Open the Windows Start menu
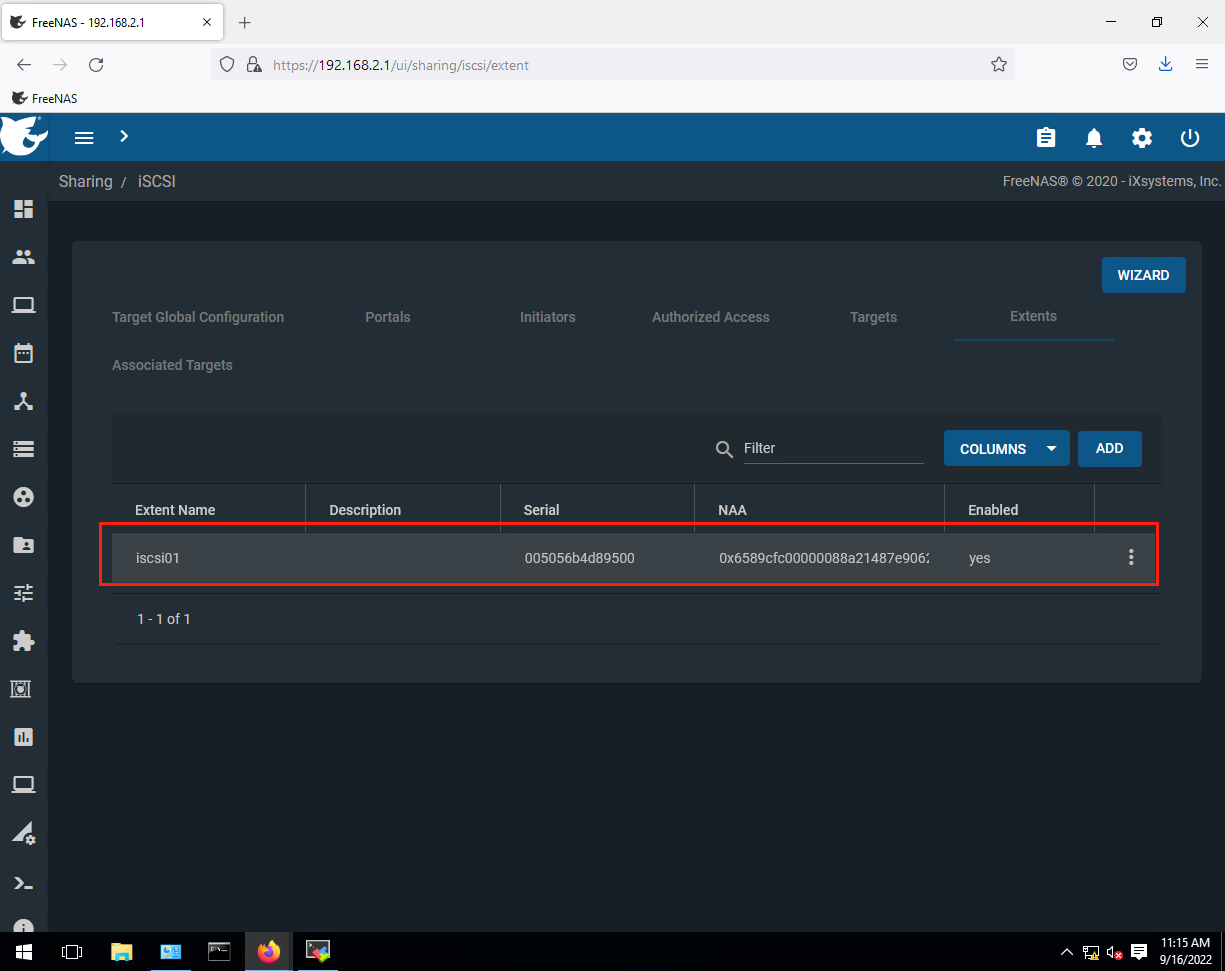The image size is (1225, 971). click(23, 951)
